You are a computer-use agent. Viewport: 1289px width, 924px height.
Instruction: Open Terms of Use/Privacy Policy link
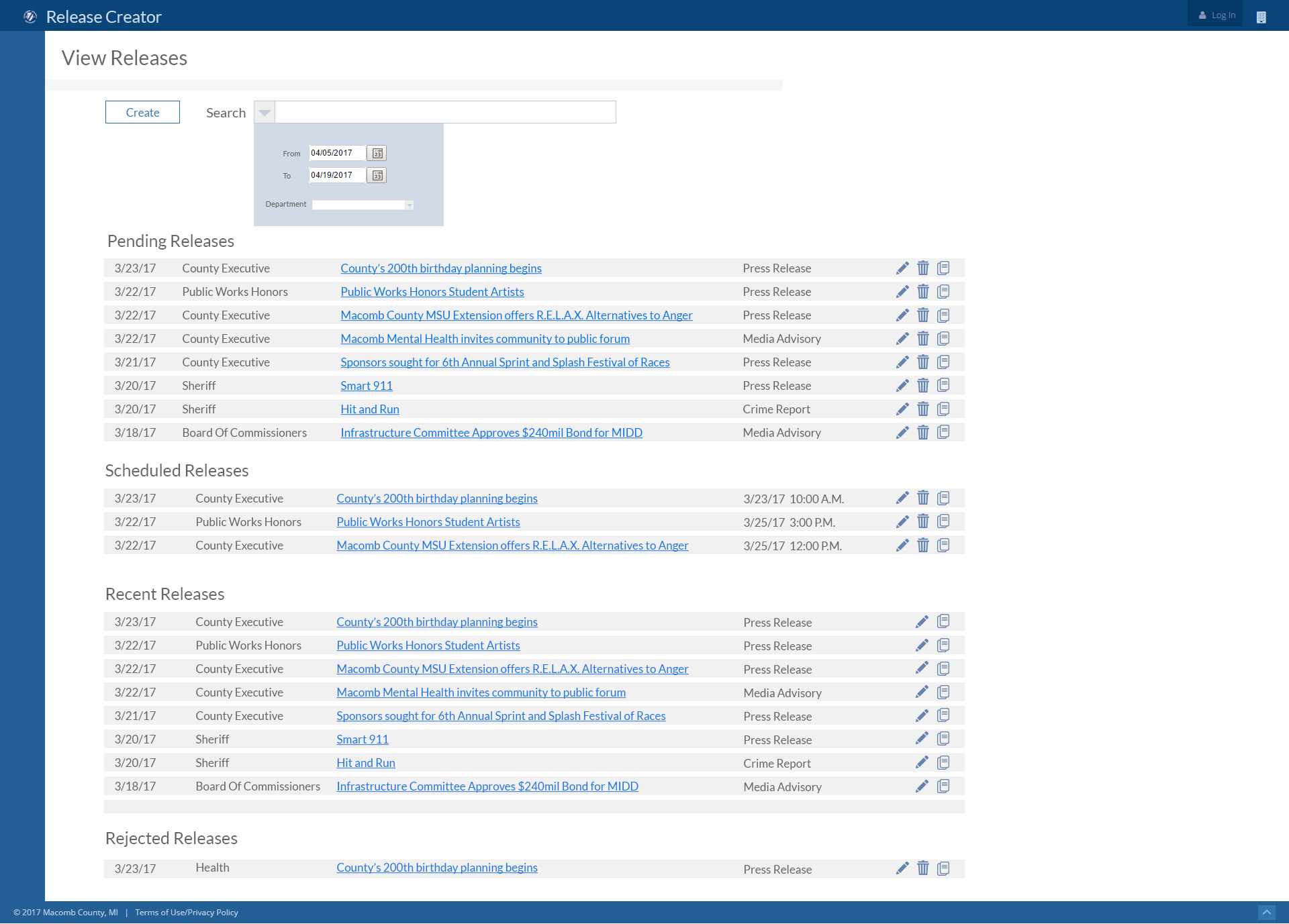[x=187, y=913]
